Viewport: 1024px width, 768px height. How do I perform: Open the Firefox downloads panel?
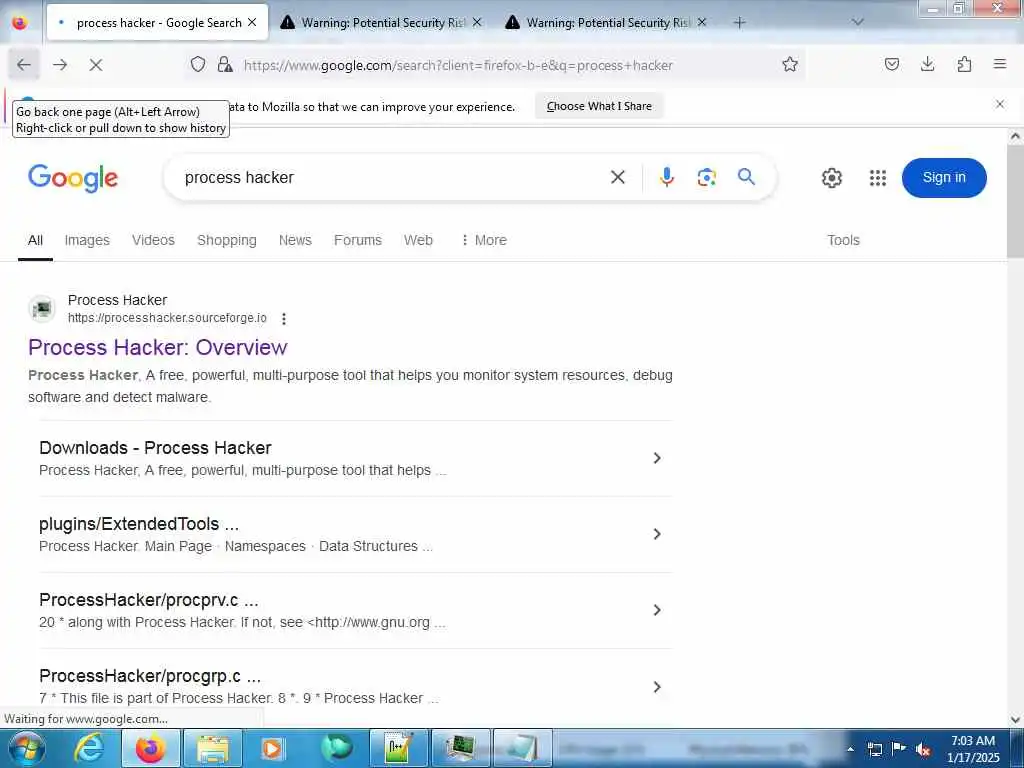click(x=927, y=64)
